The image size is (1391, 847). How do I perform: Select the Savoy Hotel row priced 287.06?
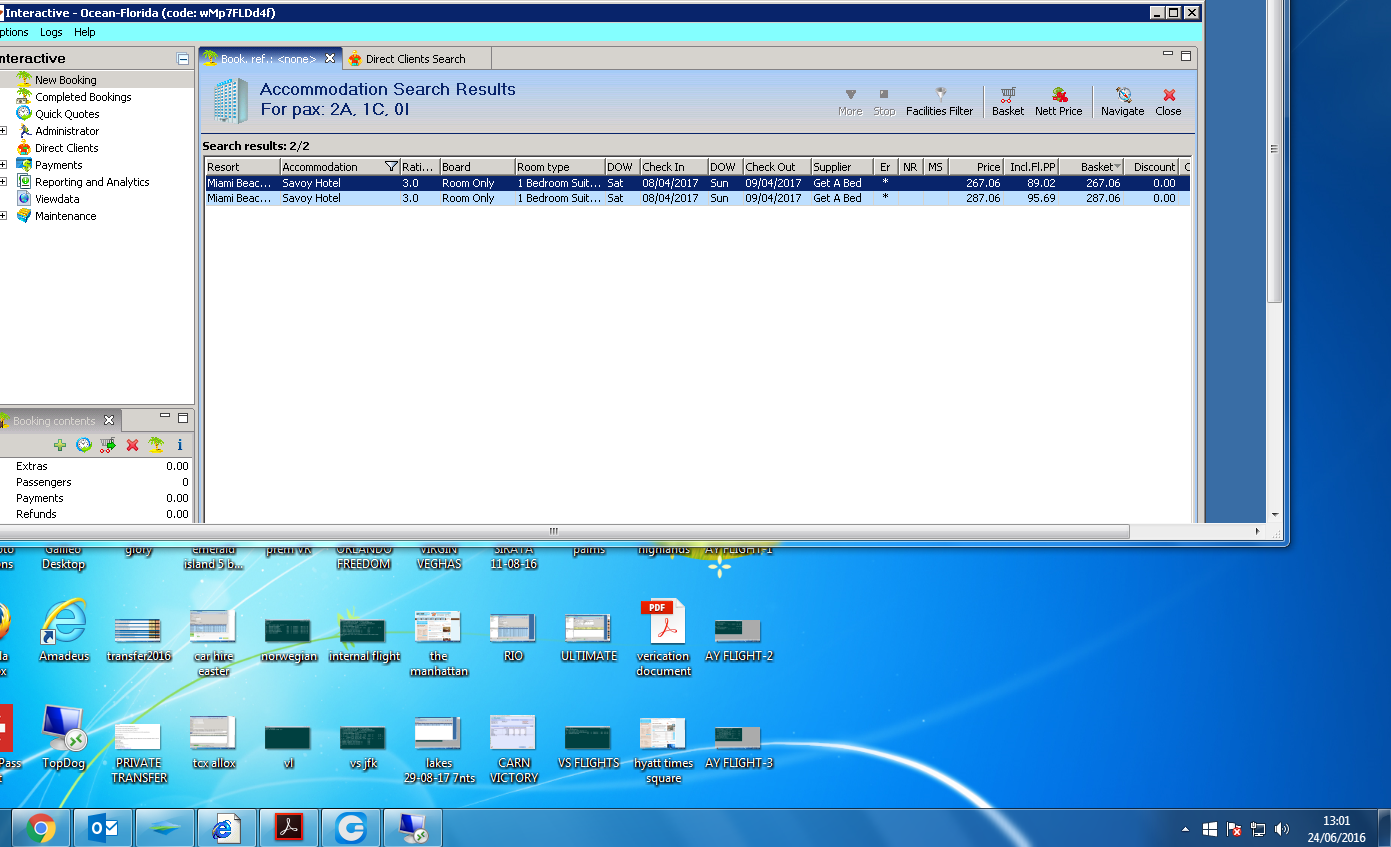tap(697, 198)
